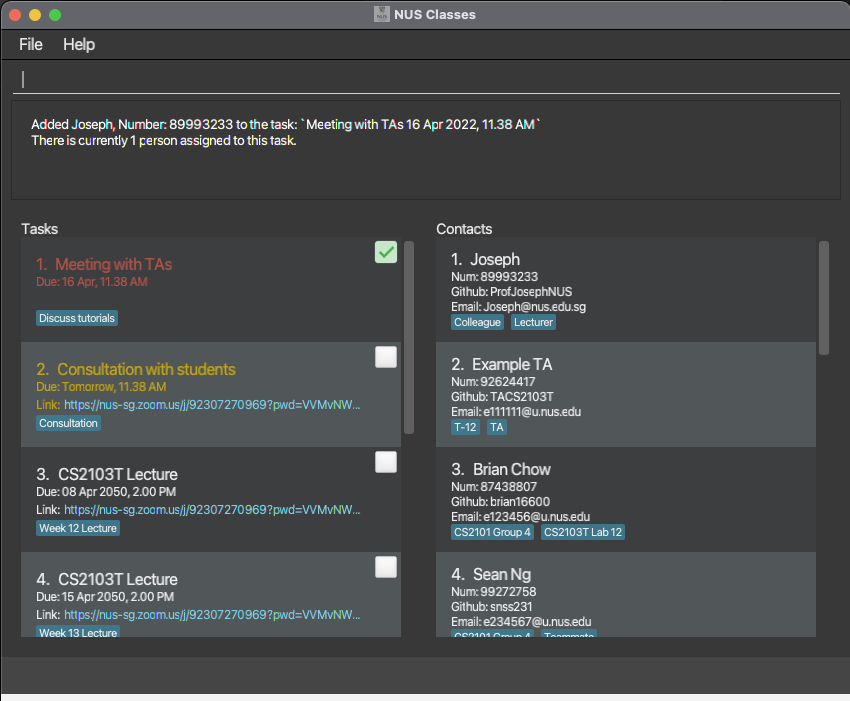
Task: Click 'Github: brian16600'
Action: [x=500, y=501]
